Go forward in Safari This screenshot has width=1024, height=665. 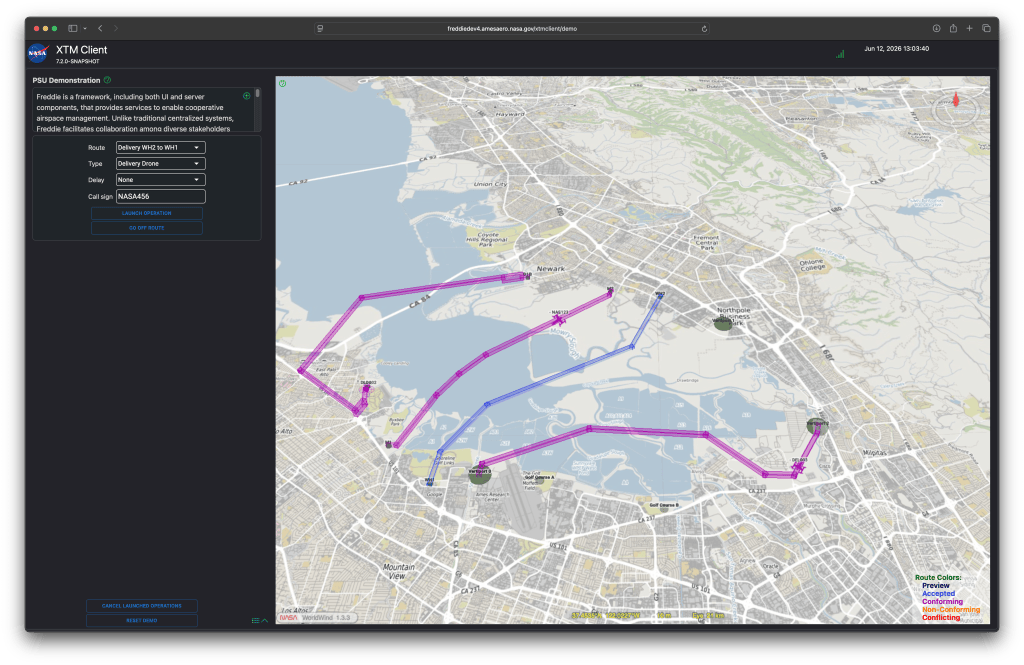pos(116,29)
